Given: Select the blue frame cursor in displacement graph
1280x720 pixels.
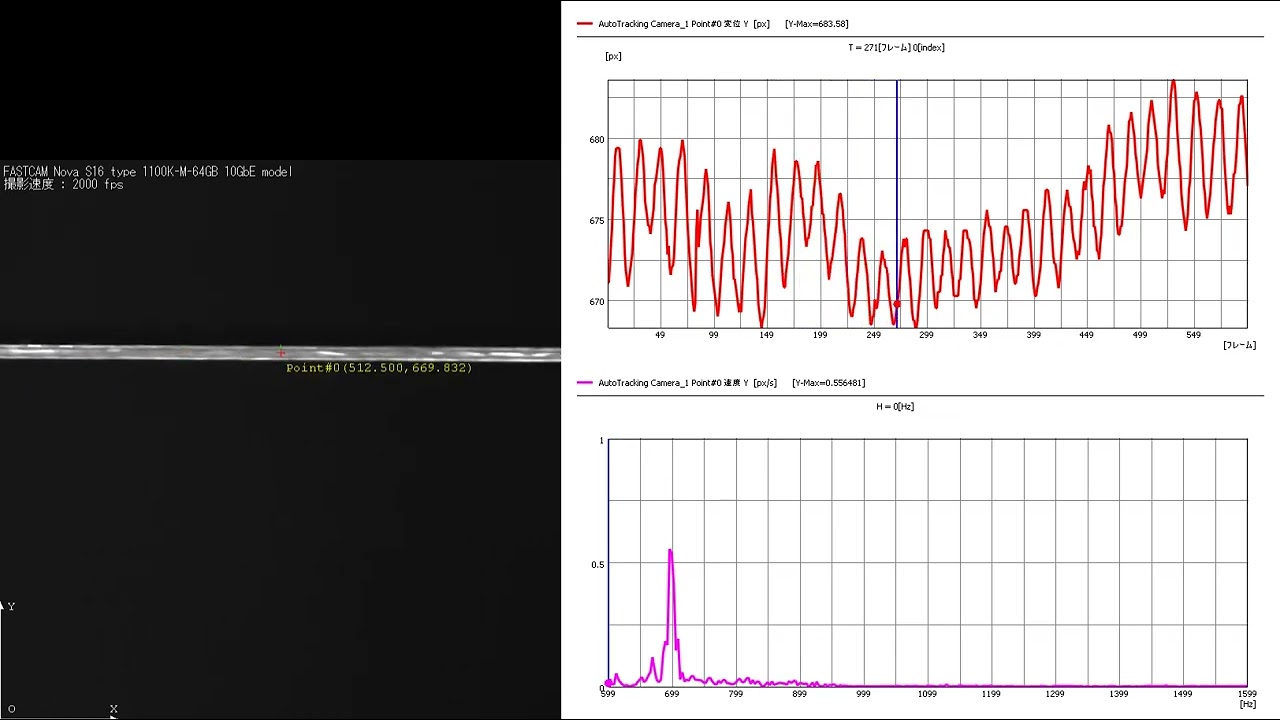Looking at the screenshot, I should [897, 204].
